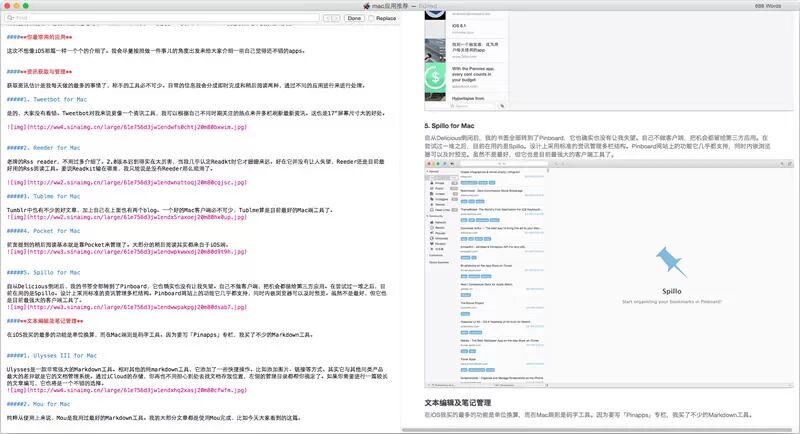
Task: Click the document icon in title bar
Action: coord(366,6)
